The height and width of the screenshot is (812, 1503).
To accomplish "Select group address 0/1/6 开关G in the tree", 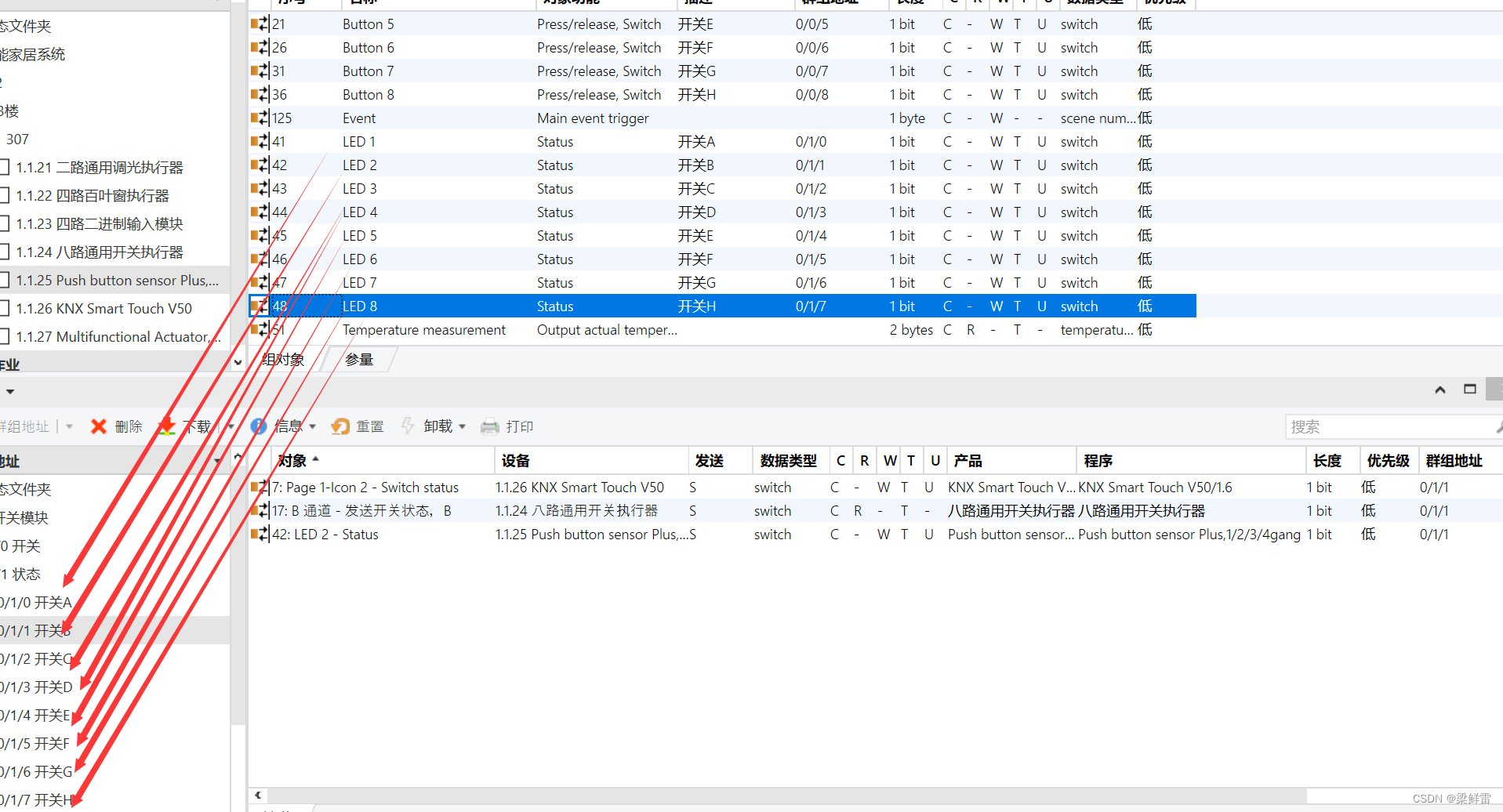I will pos(36,772).
